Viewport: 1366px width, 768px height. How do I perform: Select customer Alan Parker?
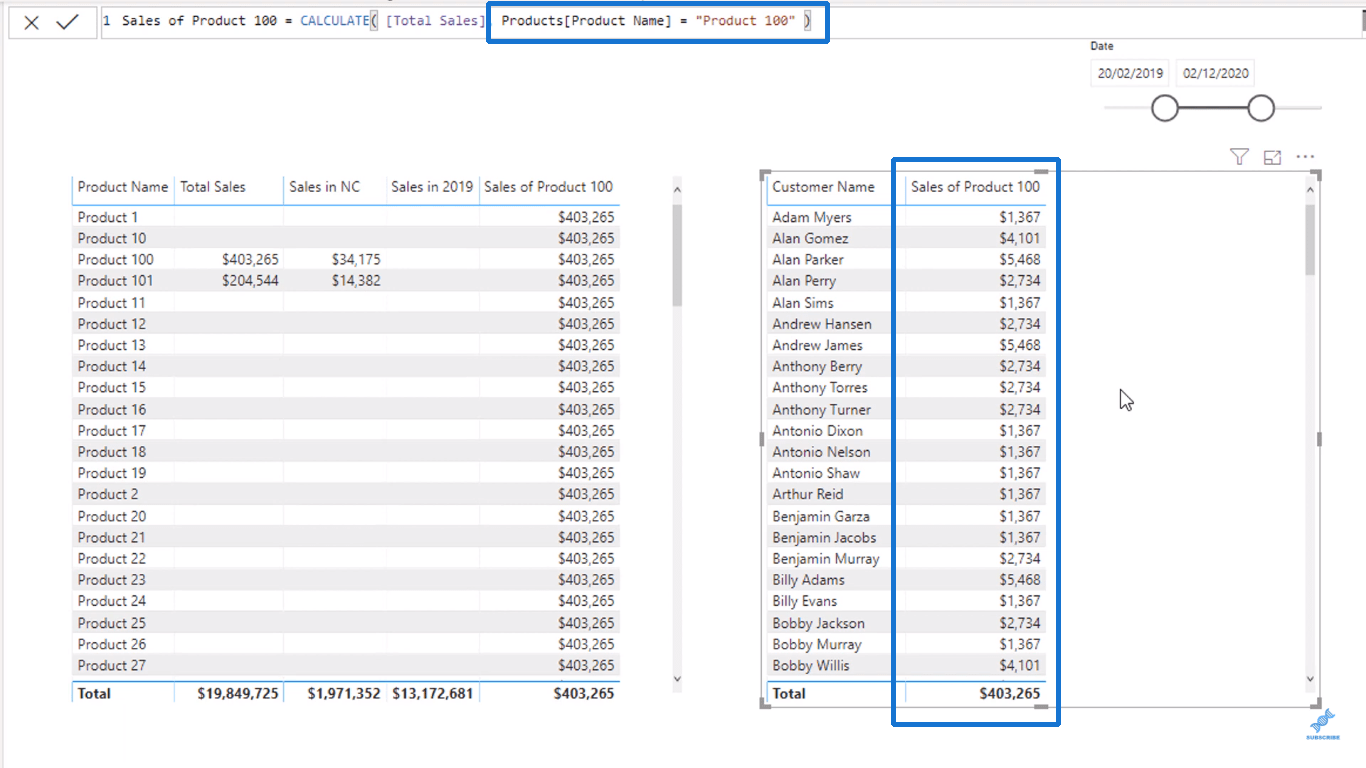coord(808,260)
